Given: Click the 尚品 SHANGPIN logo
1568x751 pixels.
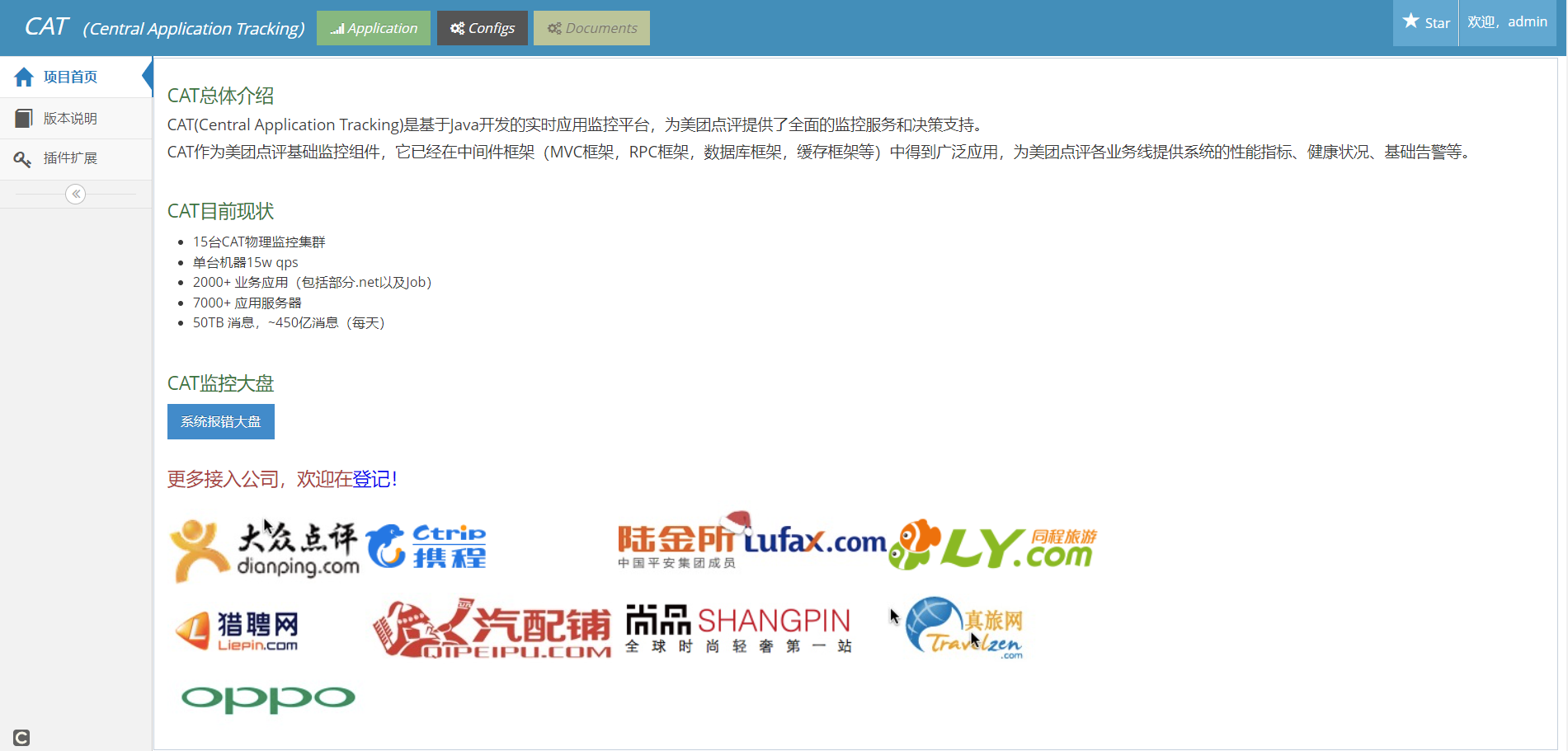Looking at the screenshot, I should click(x=738, y=629).
